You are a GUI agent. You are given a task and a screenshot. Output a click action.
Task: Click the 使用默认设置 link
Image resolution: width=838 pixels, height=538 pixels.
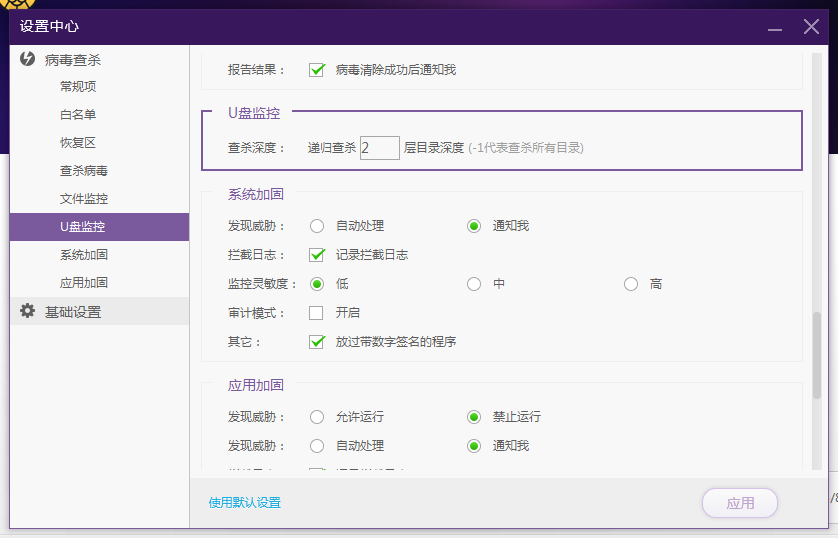245,503
